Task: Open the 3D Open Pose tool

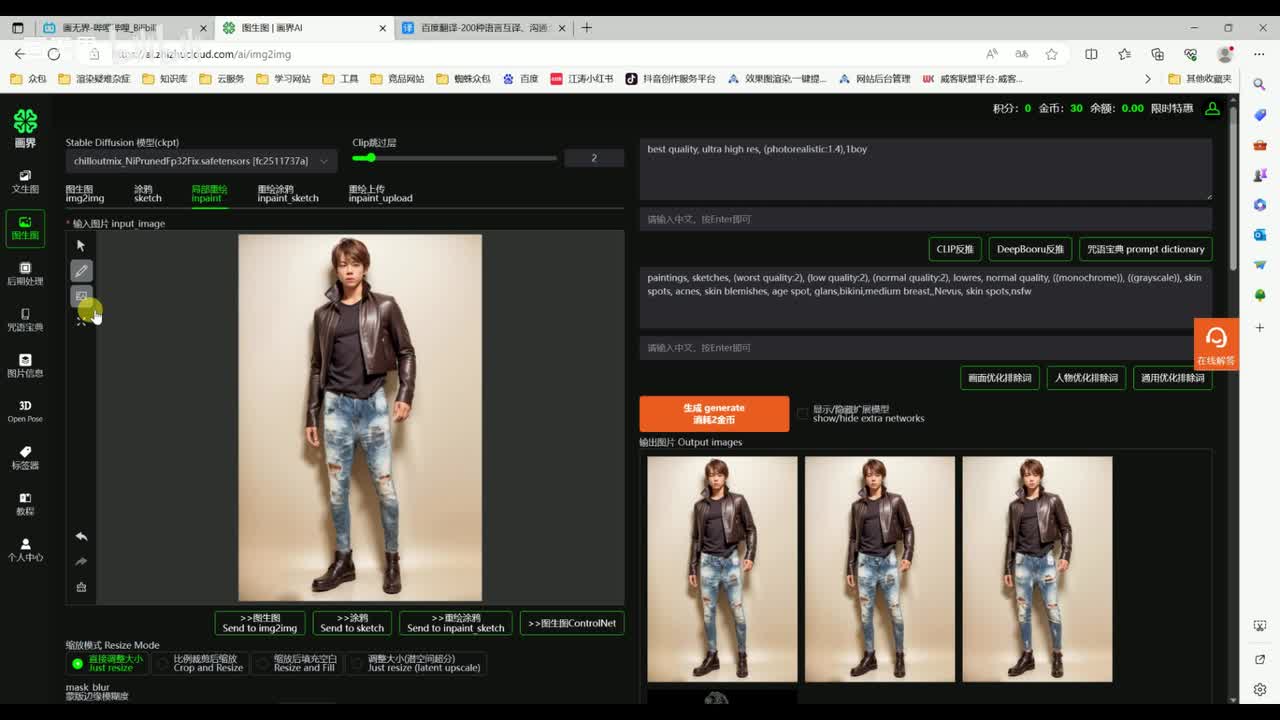Action: (25, 411)
